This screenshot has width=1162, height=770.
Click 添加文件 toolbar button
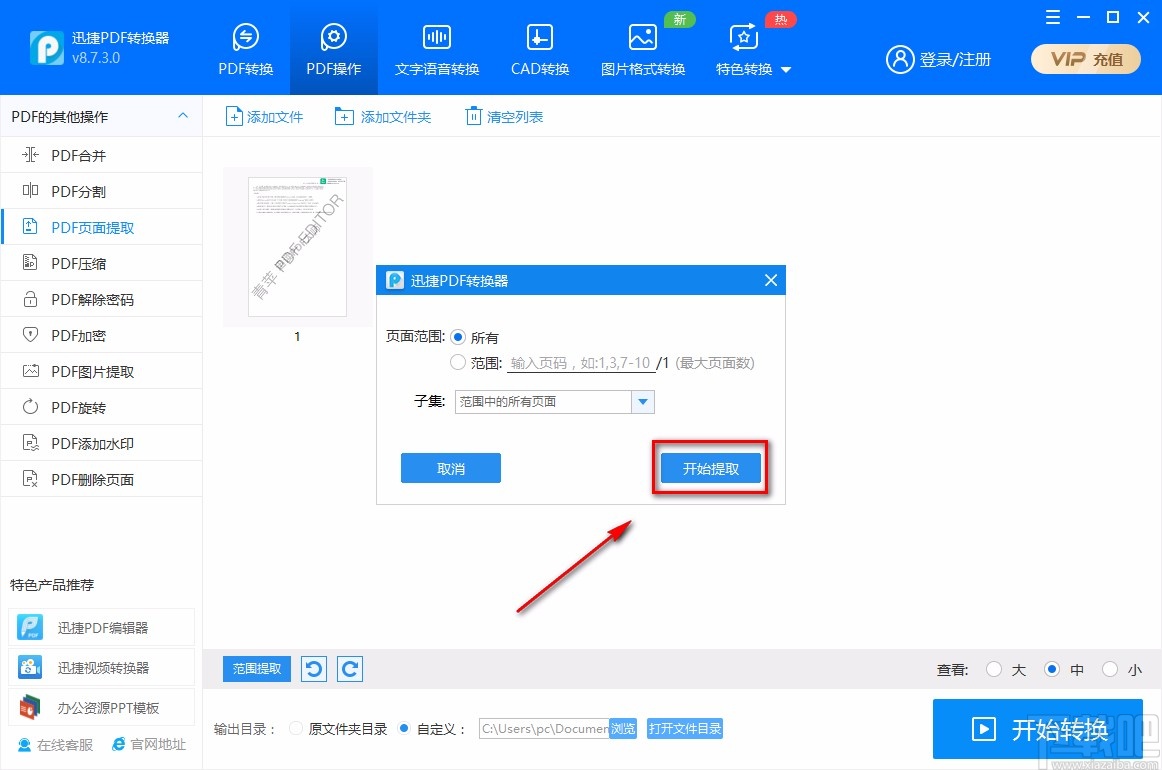[265, 116]
